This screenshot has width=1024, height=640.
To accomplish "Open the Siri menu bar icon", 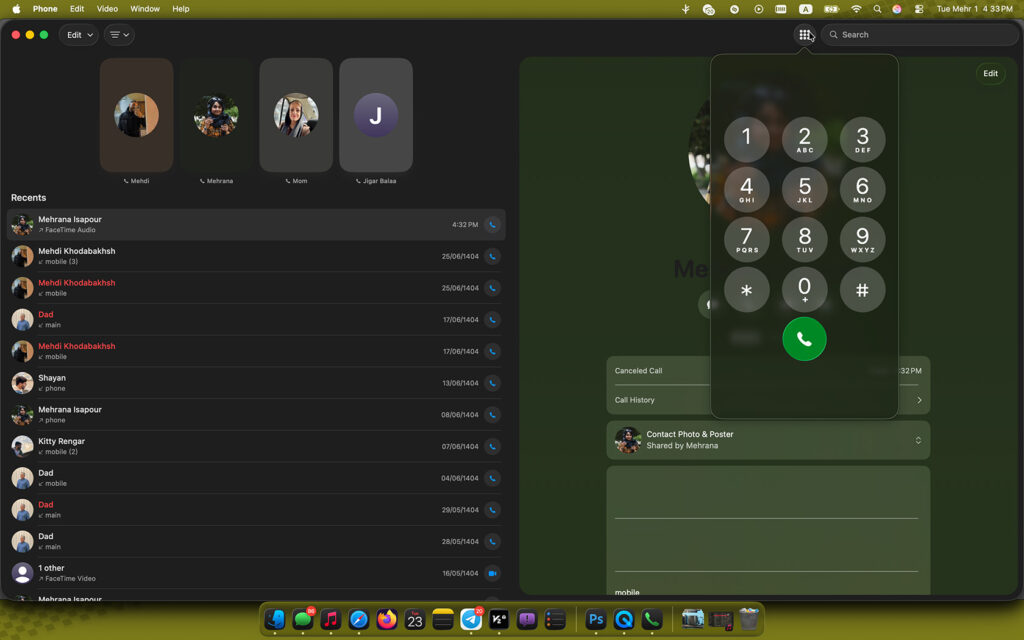I will (x=897, y=9).
